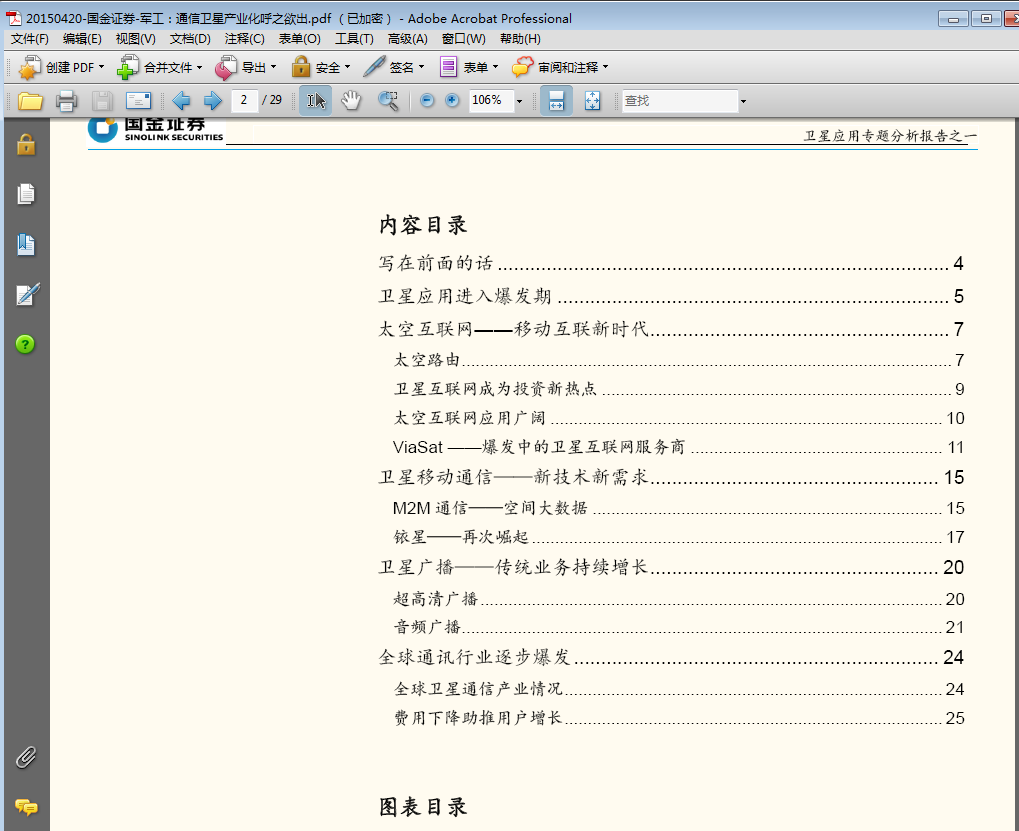Click the 超高清广播 contents entry
The width and height of the screenshot is (1019, 831).
[678, 598]
